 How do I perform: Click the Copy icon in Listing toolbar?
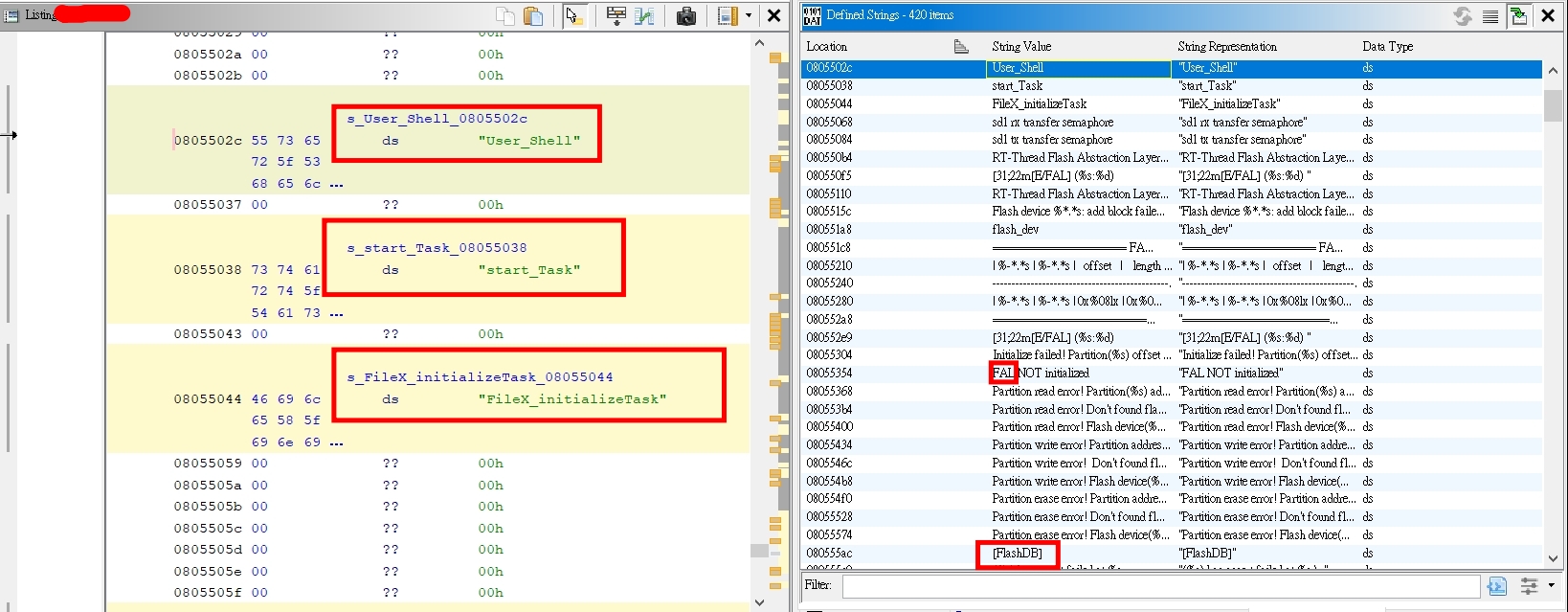pyautogui.click(x=505, y=15)
